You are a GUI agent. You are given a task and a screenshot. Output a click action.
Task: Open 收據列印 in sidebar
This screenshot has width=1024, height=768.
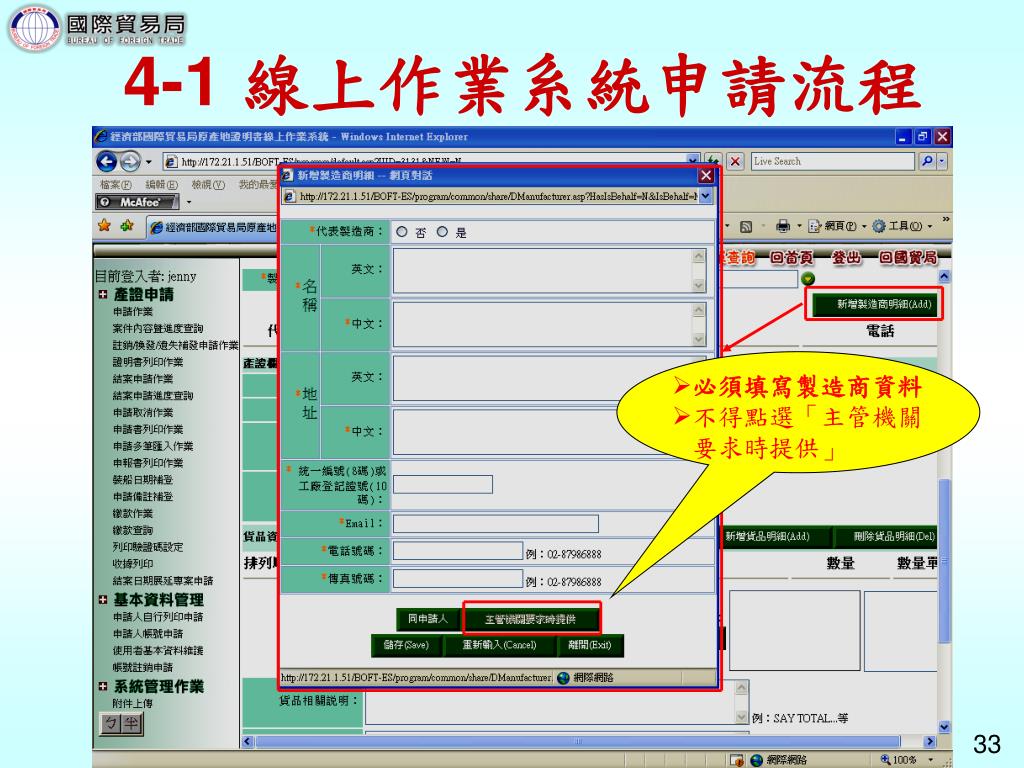coord(133,564)
